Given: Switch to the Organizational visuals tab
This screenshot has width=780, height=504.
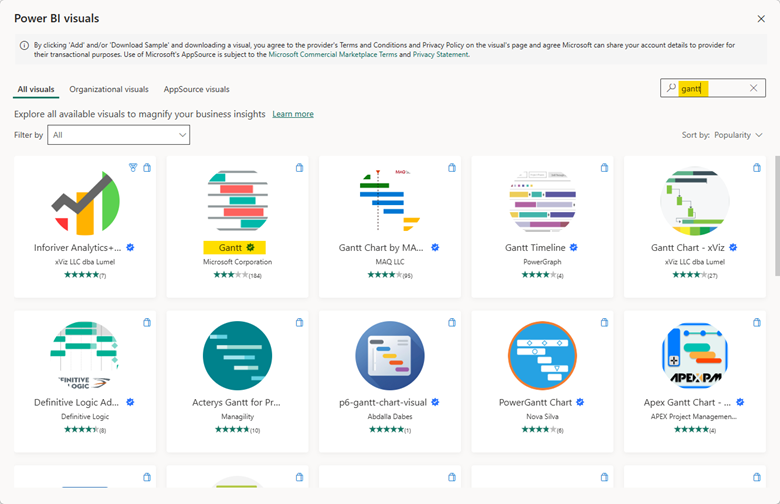Looking at the screenshot, I should [109, 90].
